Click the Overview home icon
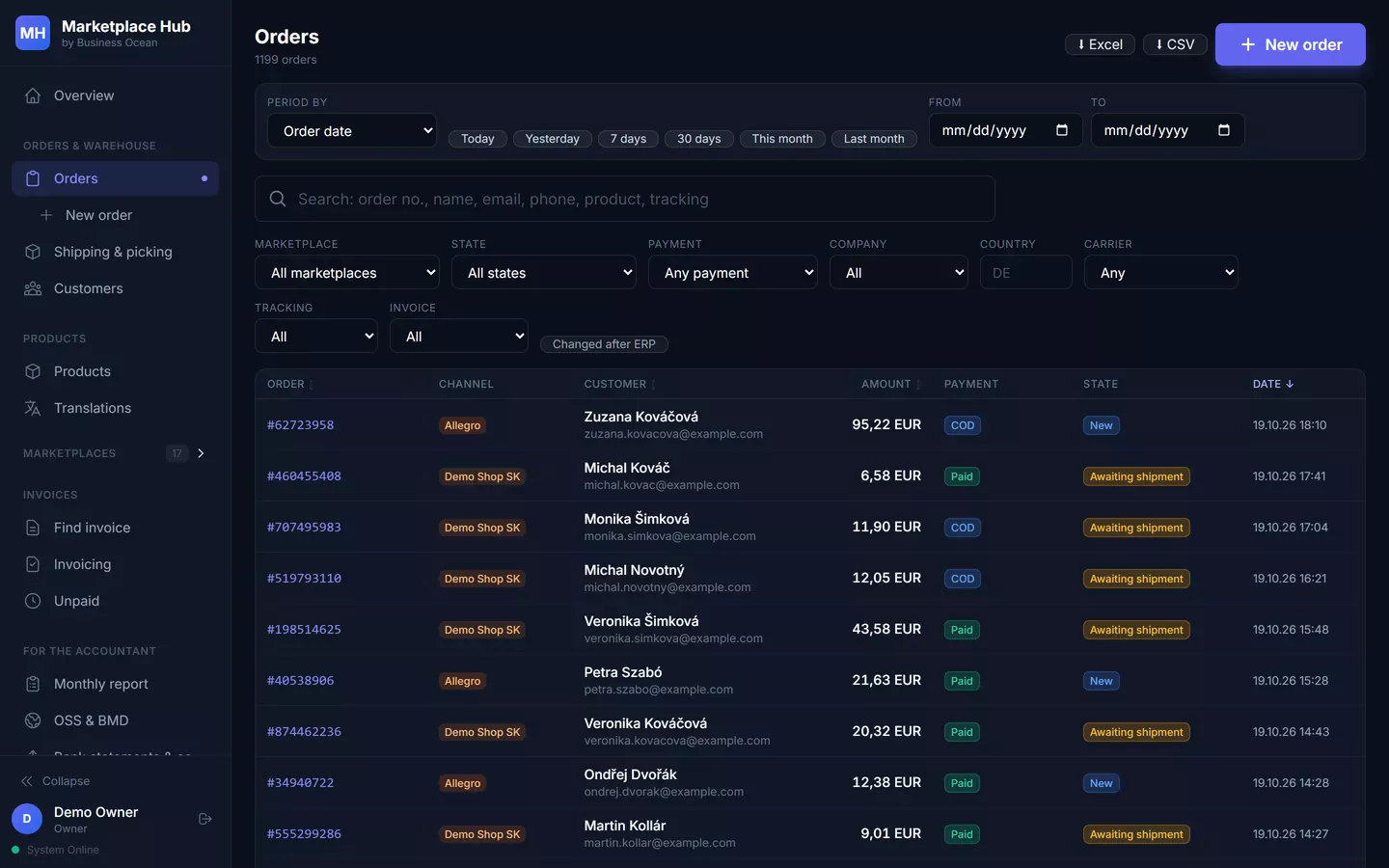 pos(33,95)
